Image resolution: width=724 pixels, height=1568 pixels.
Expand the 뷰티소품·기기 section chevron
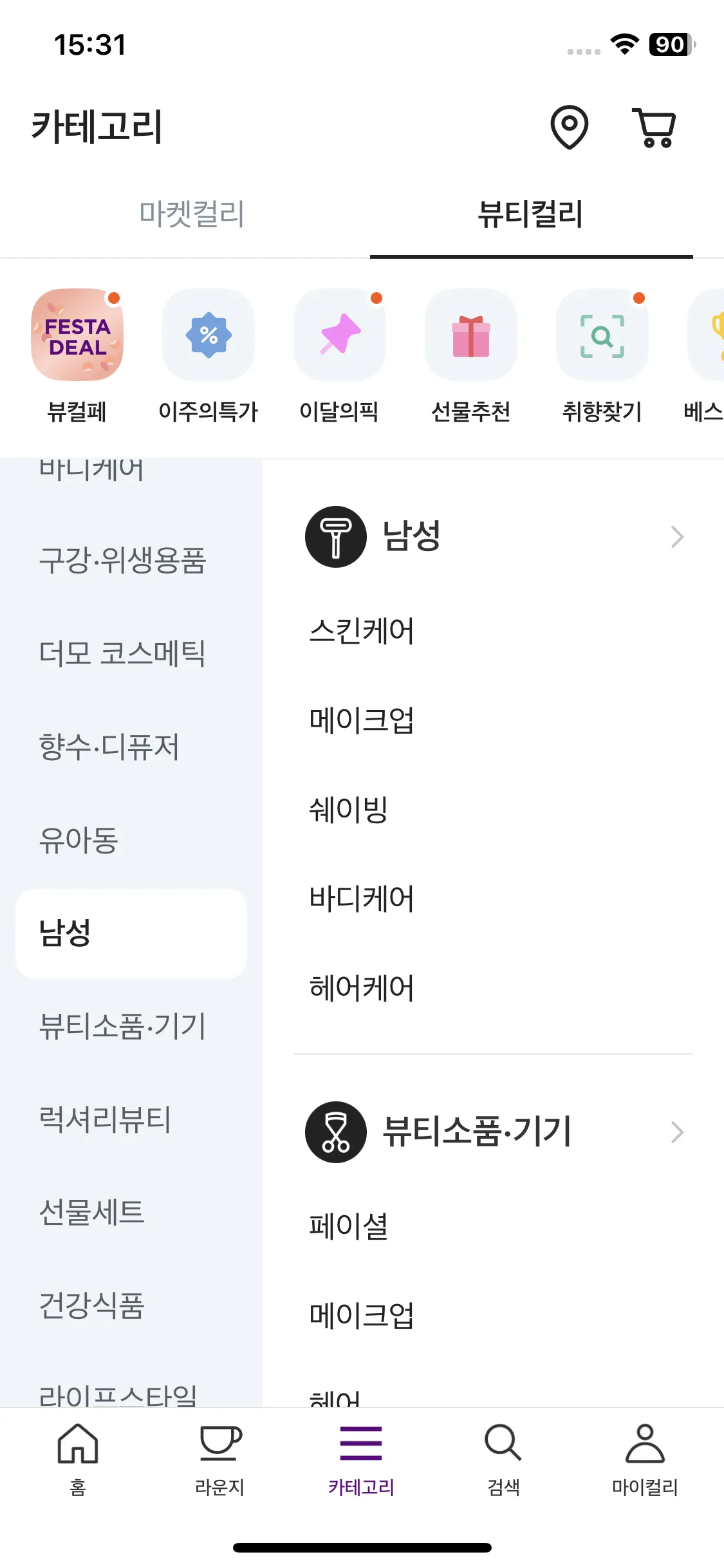click(677, 1132)
